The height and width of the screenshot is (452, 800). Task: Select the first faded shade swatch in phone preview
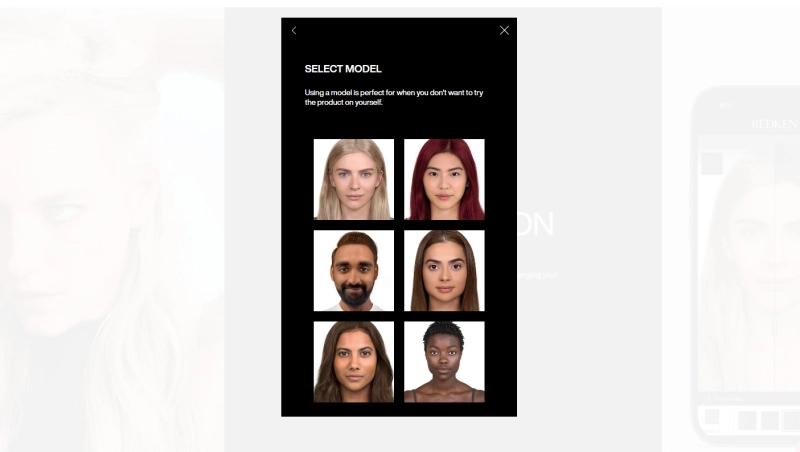point(712,417)
